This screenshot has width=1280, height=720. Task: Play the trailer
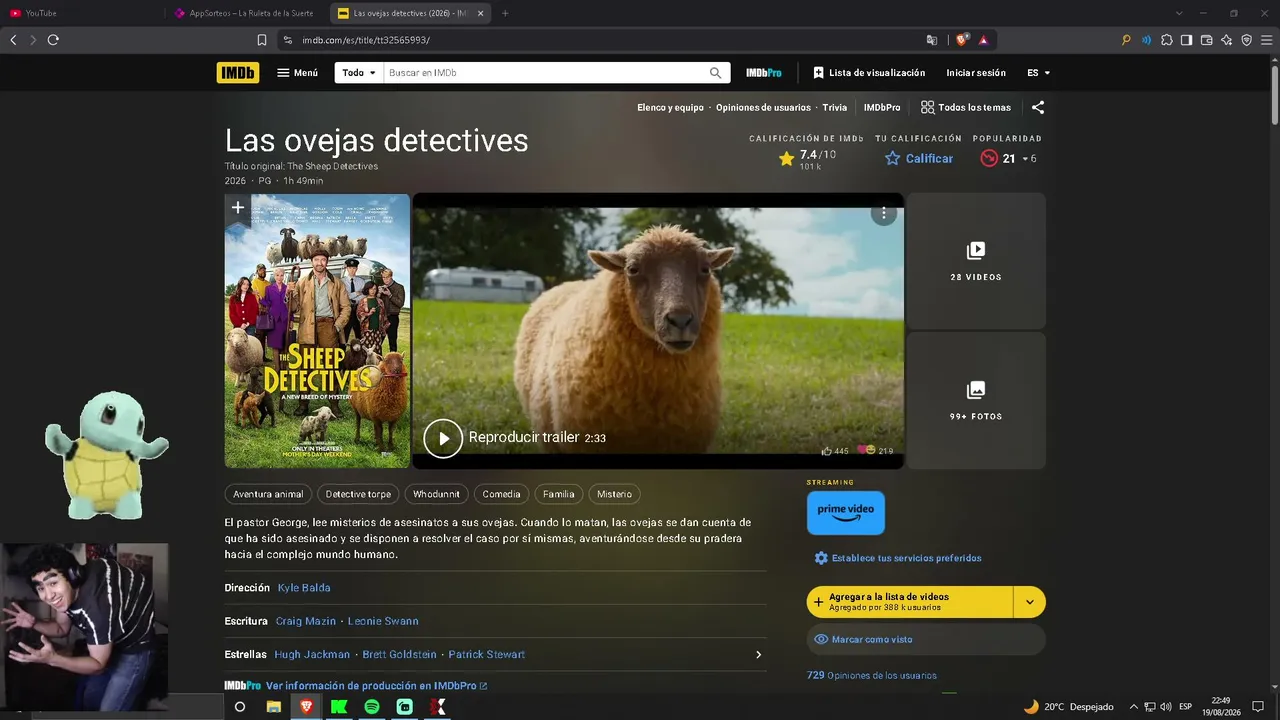pos(443,438)
